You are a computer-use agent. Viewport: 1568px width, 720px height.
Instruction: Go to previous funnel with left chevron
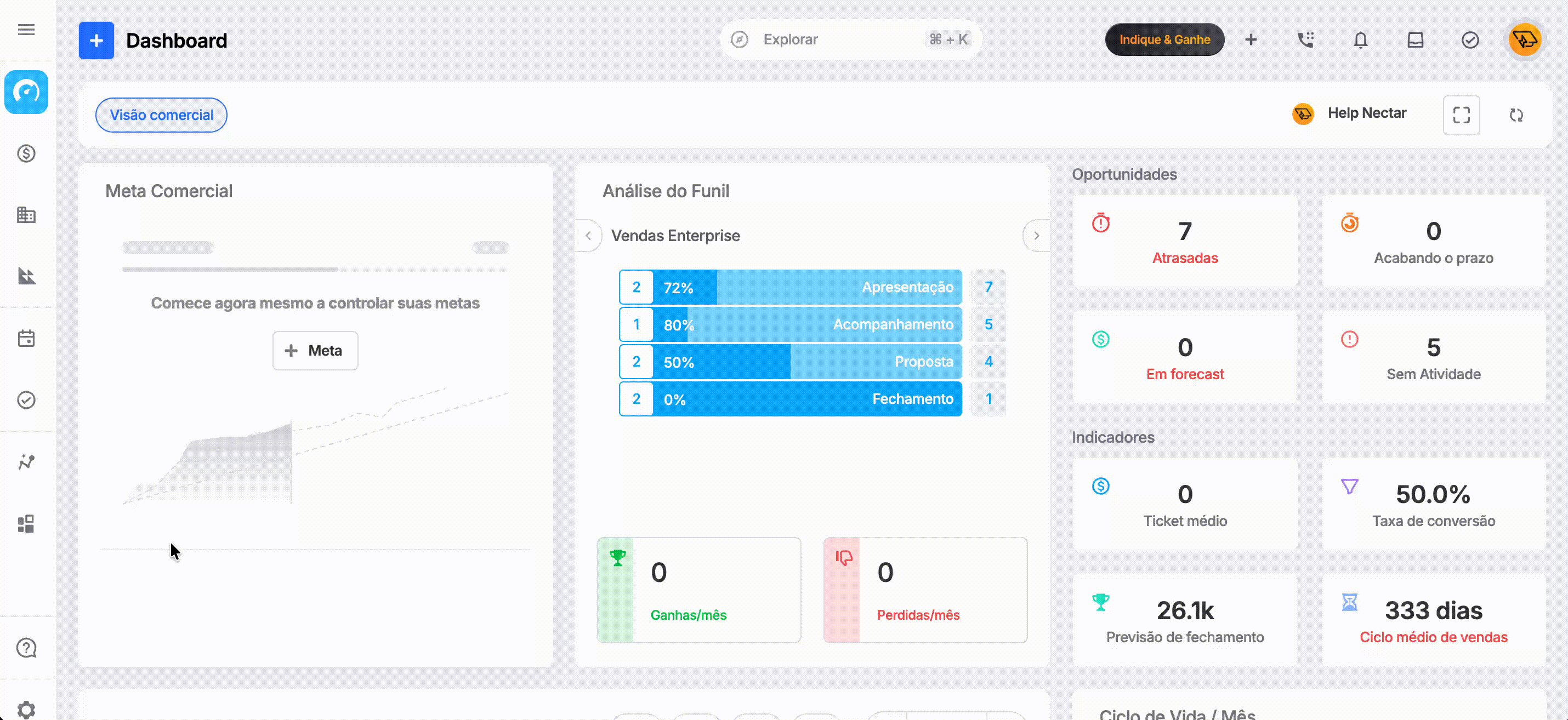pos(588,235)
